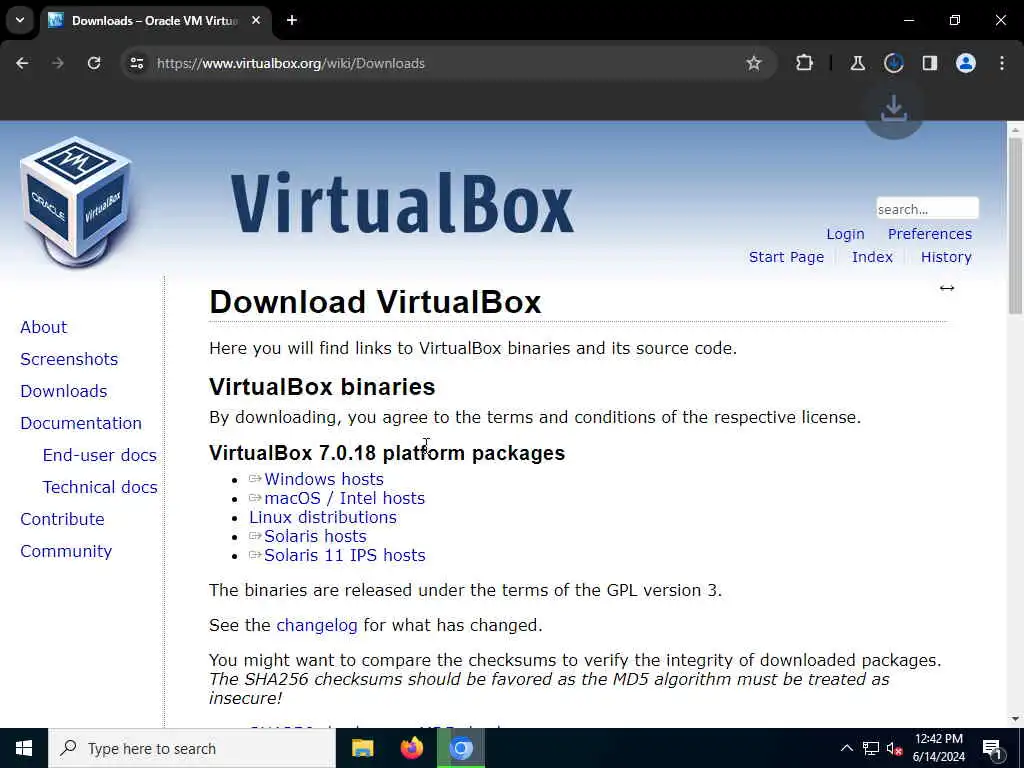Open the Index link
Screen dimensions: 1024x768
click(x=872, y=257)
